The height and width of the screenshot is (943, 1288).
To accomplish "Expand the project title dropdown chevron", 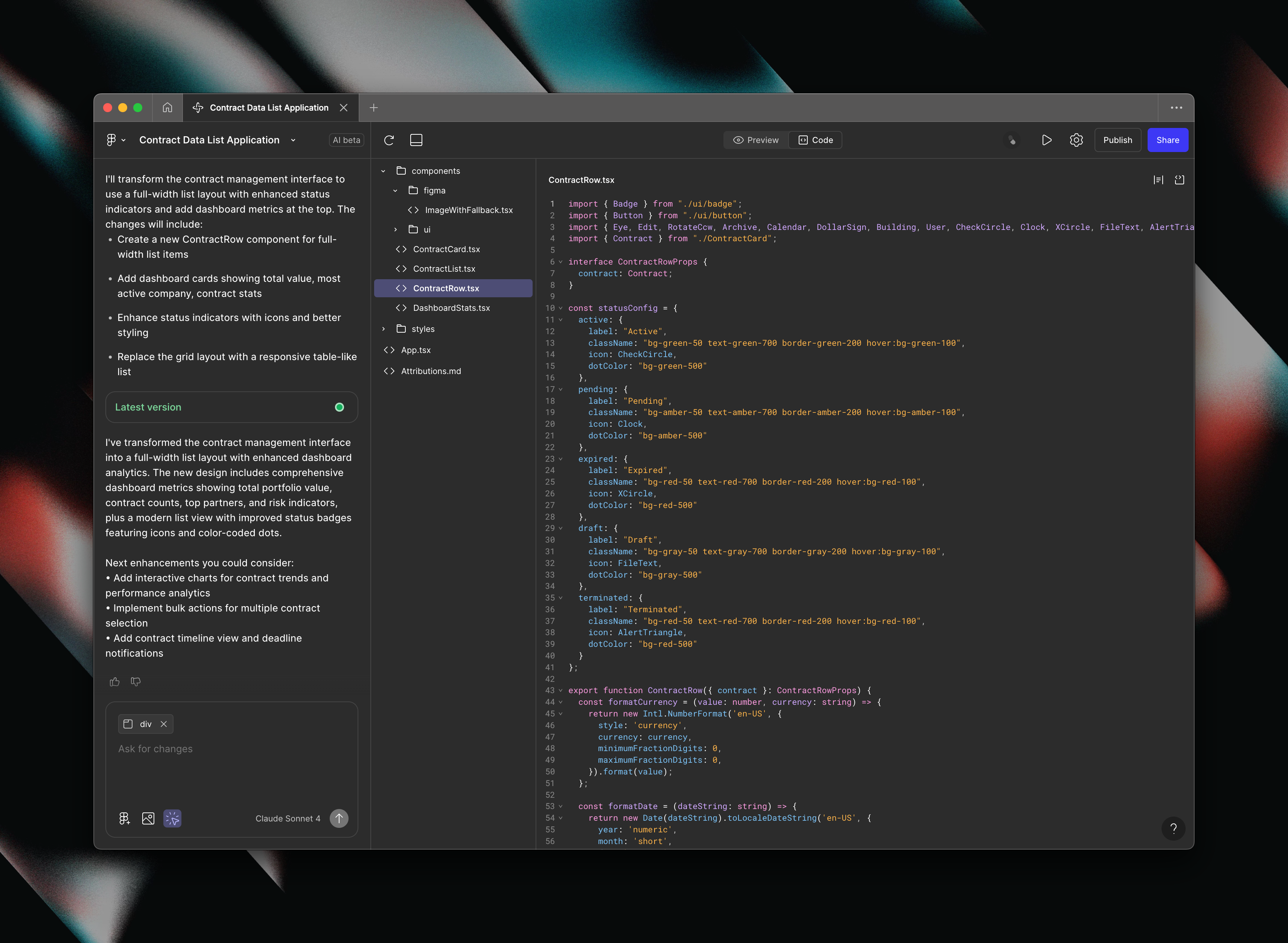I will (x=293, y=140).
